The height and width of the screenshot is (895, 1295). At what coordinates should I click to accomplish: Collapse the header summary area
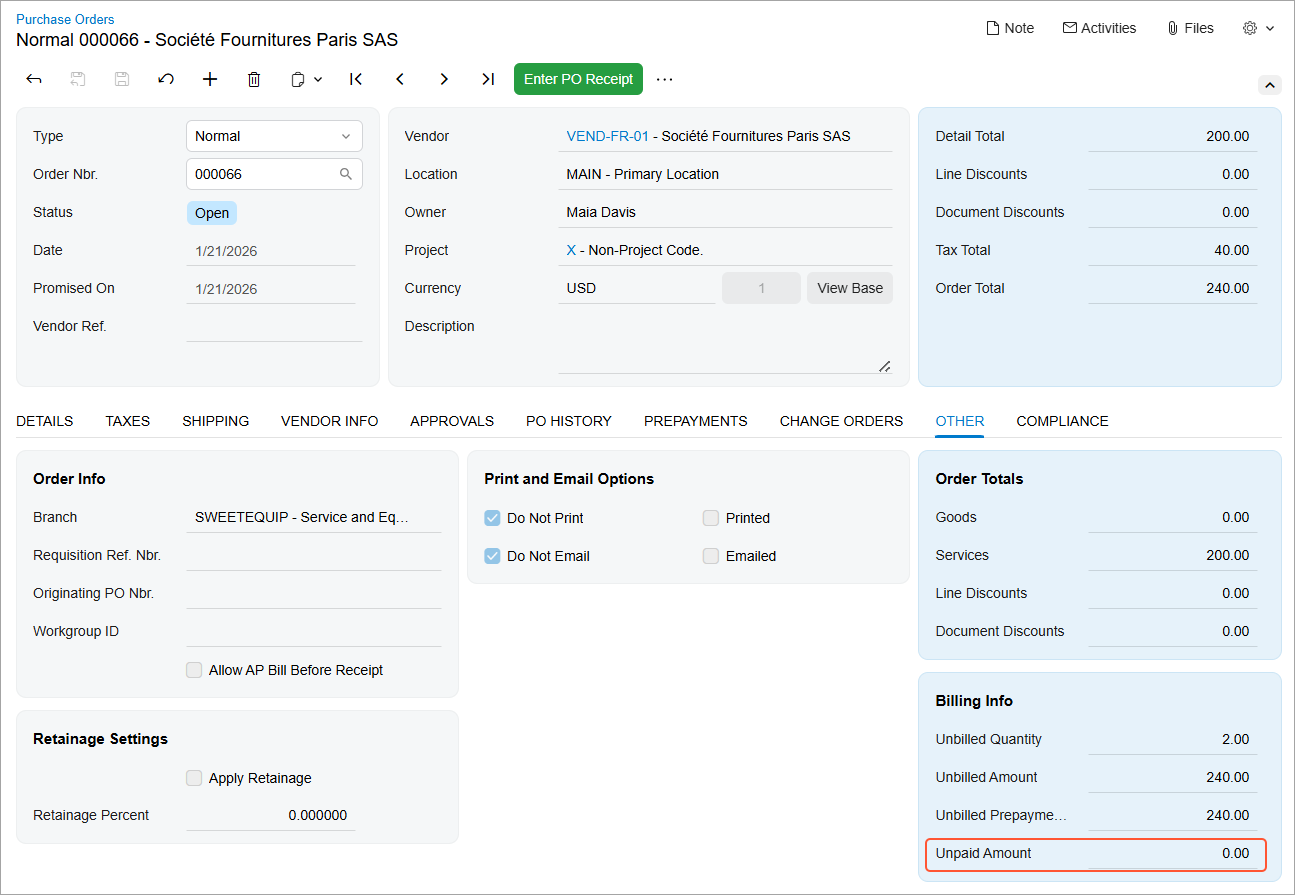point(1269,85)
